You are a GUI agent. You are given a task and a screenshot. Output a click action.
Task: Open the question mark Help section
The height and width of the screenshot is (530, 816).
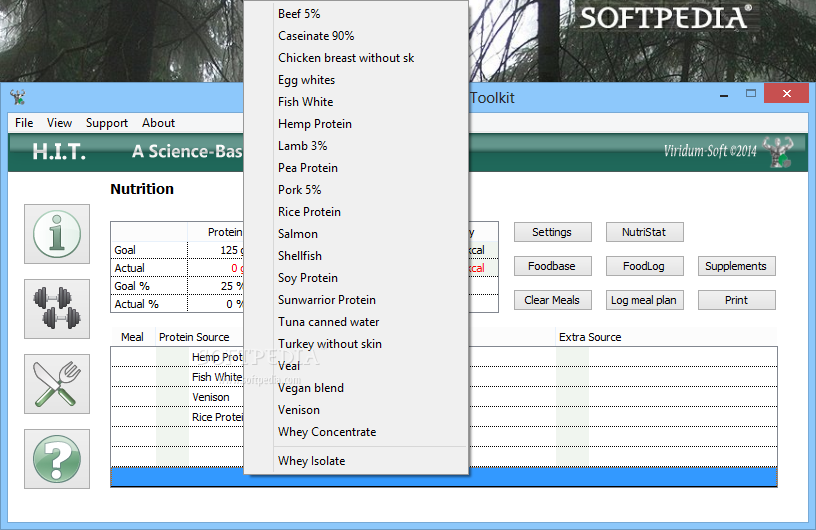57,459
